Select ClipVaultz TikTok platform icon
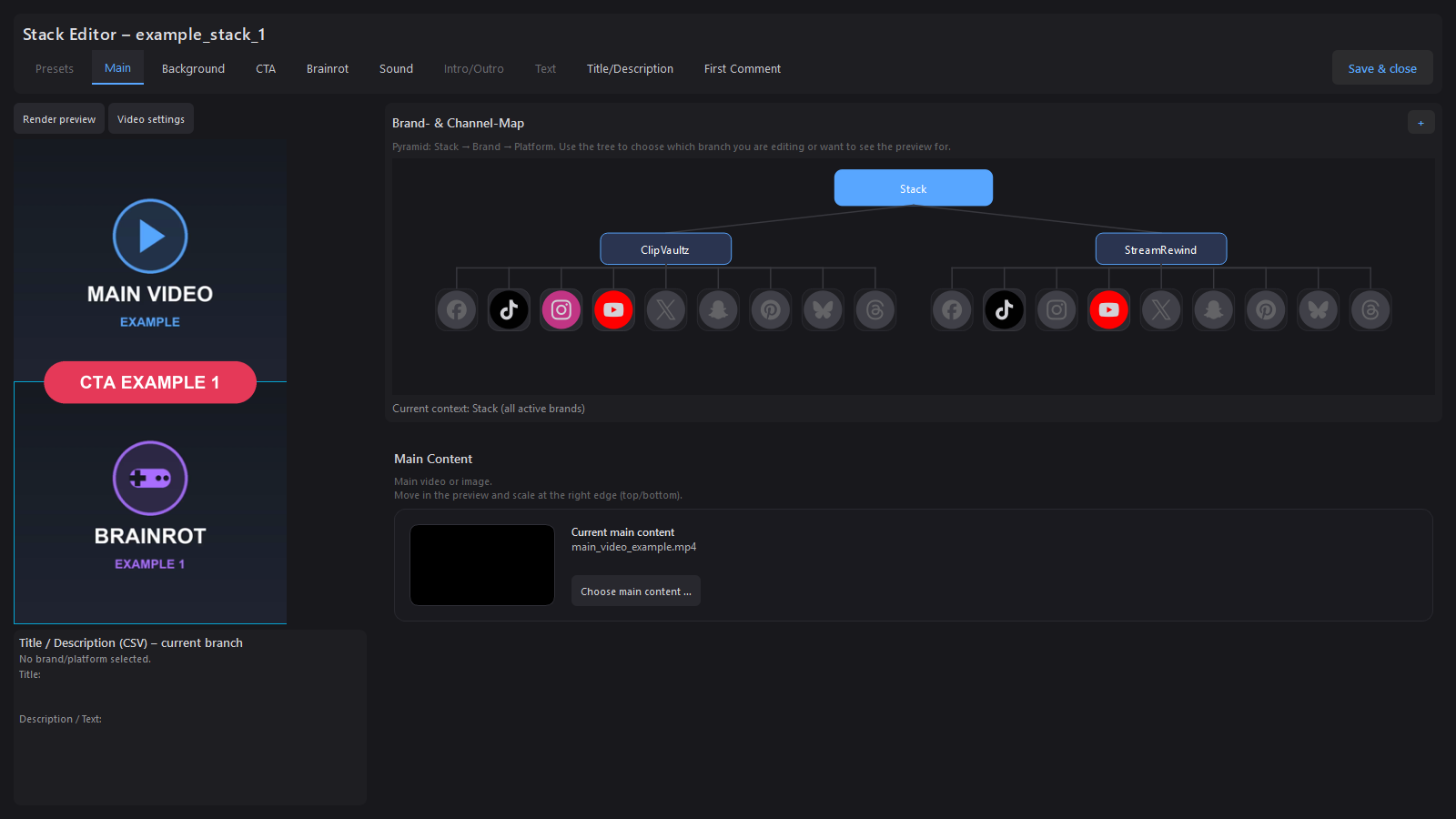 pyautogui.click(x=509, y=310)
